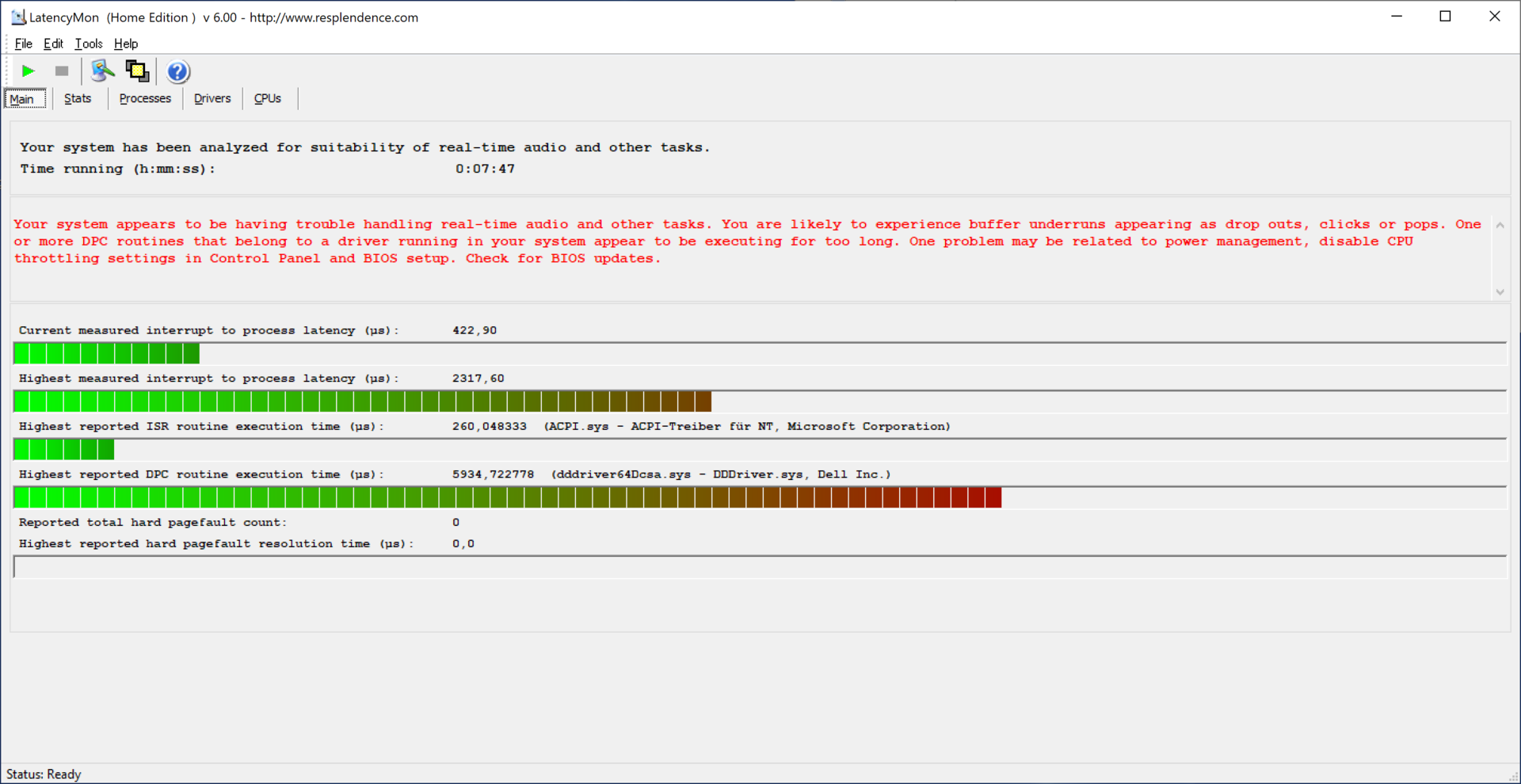Click the red warning message text

tap(748, 242)
